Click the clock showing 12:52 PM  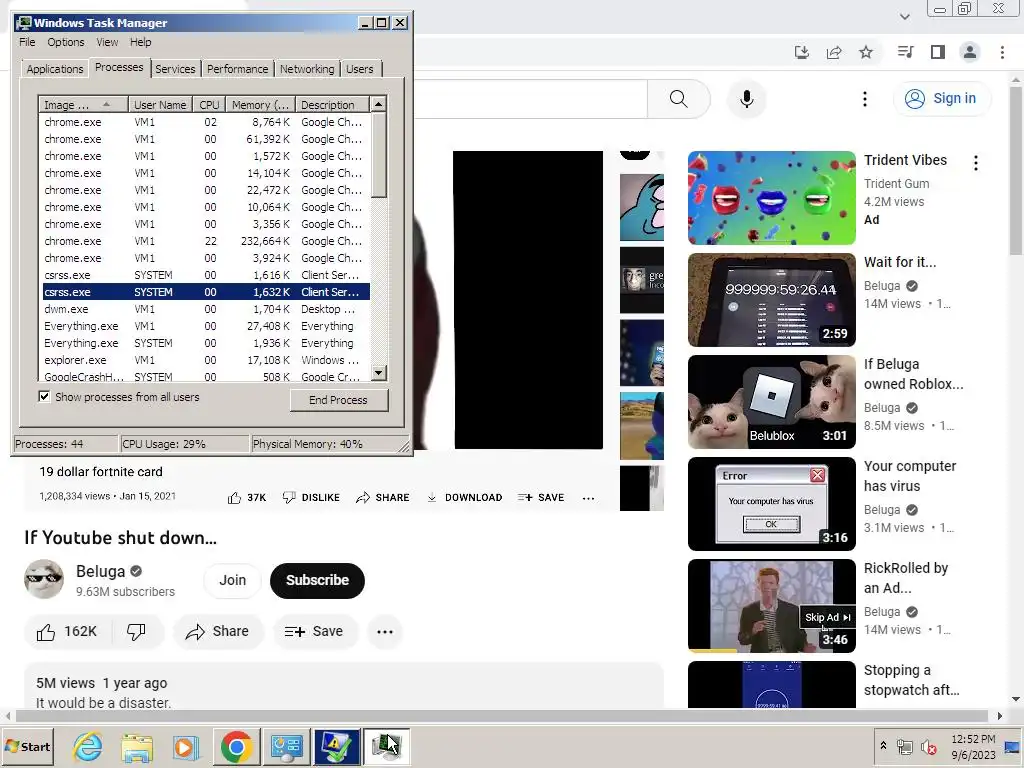[973, 739]
